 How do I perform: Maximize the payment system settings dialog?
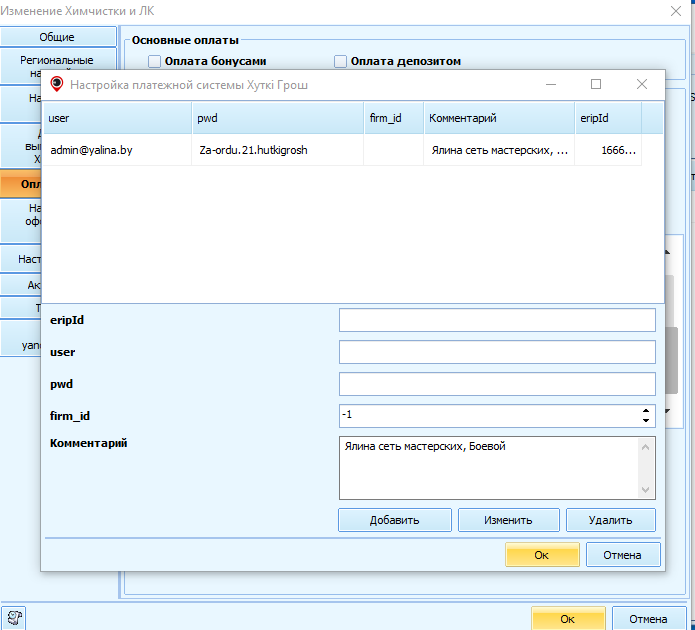pos(596,85)
